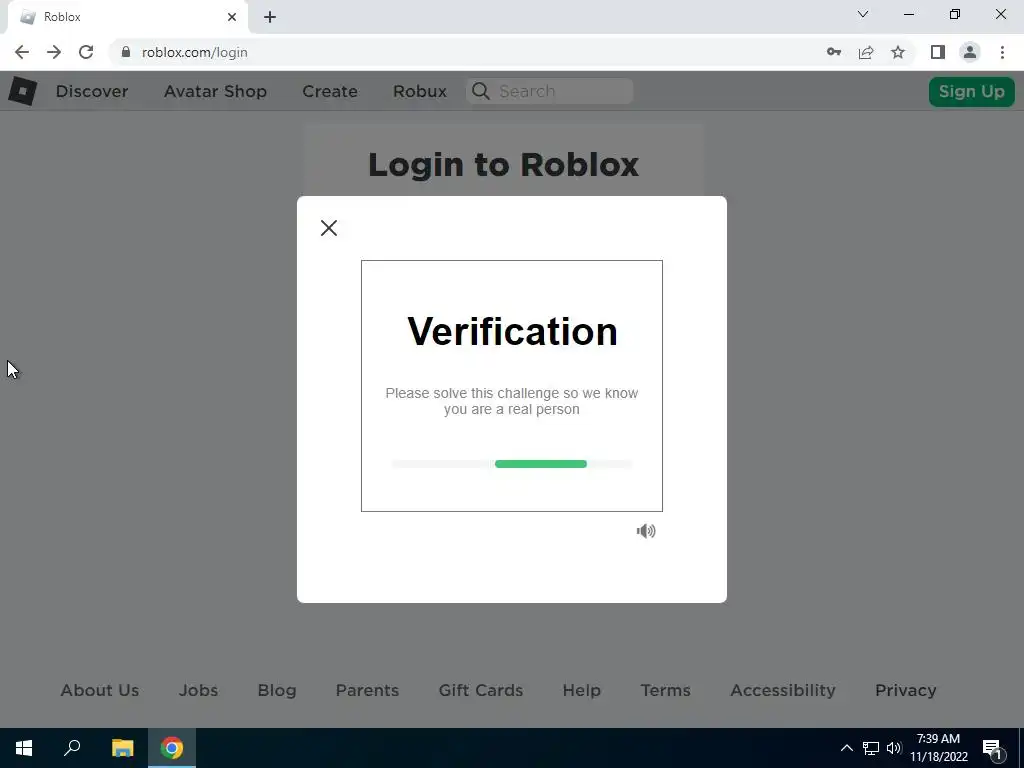Close the verification dialog with the X
The width and height of the screenshot is (1024, 768).
click(x=328, y=228)
